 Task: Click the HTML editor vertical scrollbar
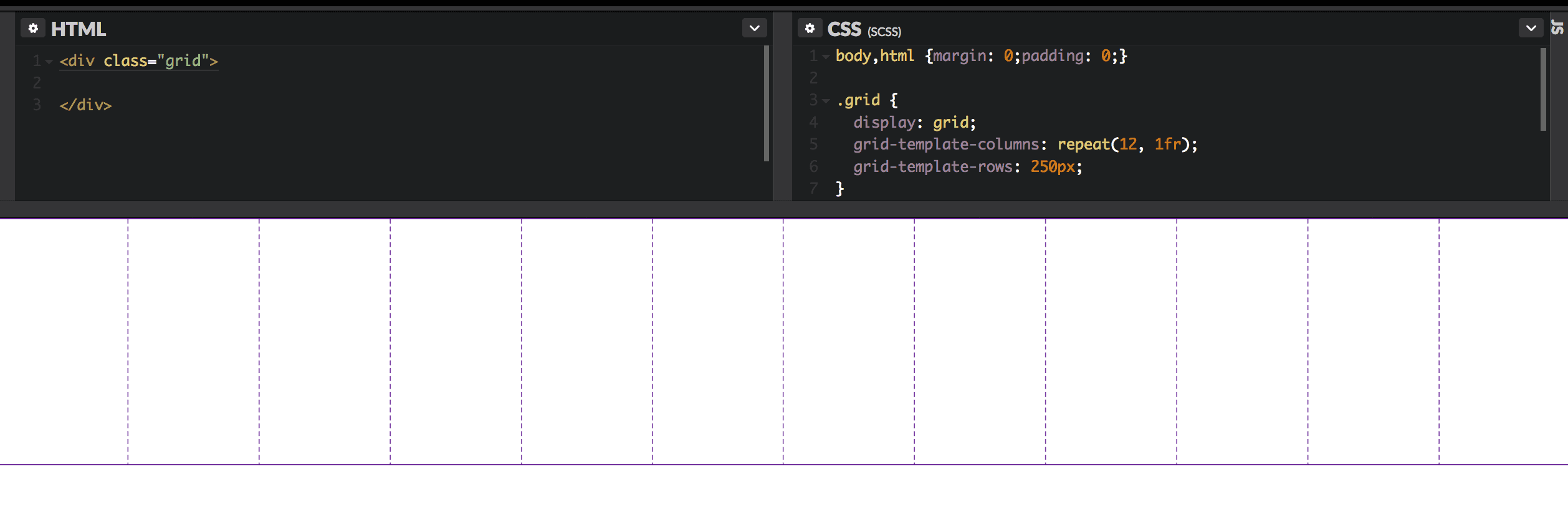(x=766, y=103)
